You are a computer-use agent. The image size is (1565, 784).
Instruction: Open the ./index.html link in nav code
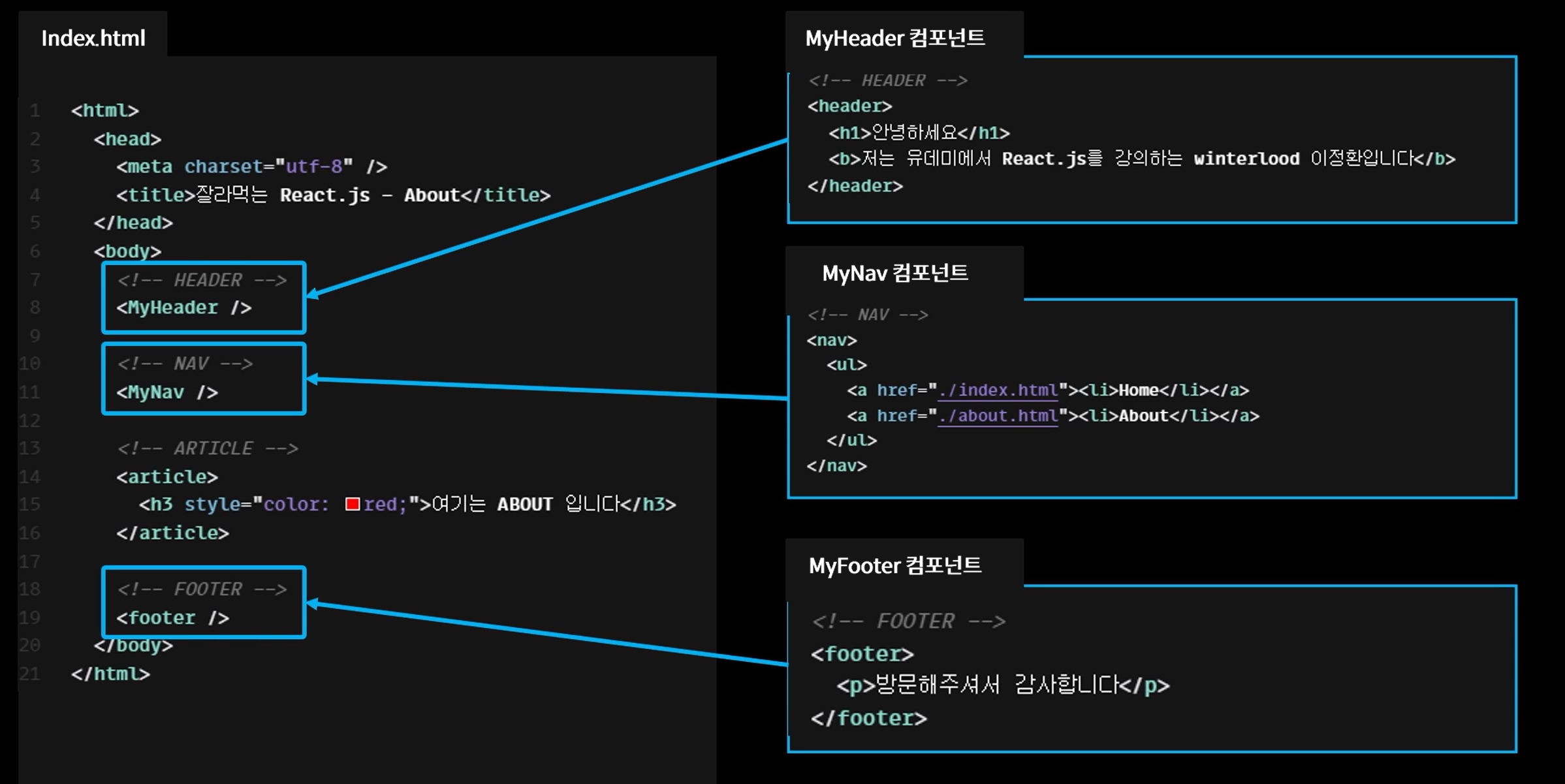998,390
